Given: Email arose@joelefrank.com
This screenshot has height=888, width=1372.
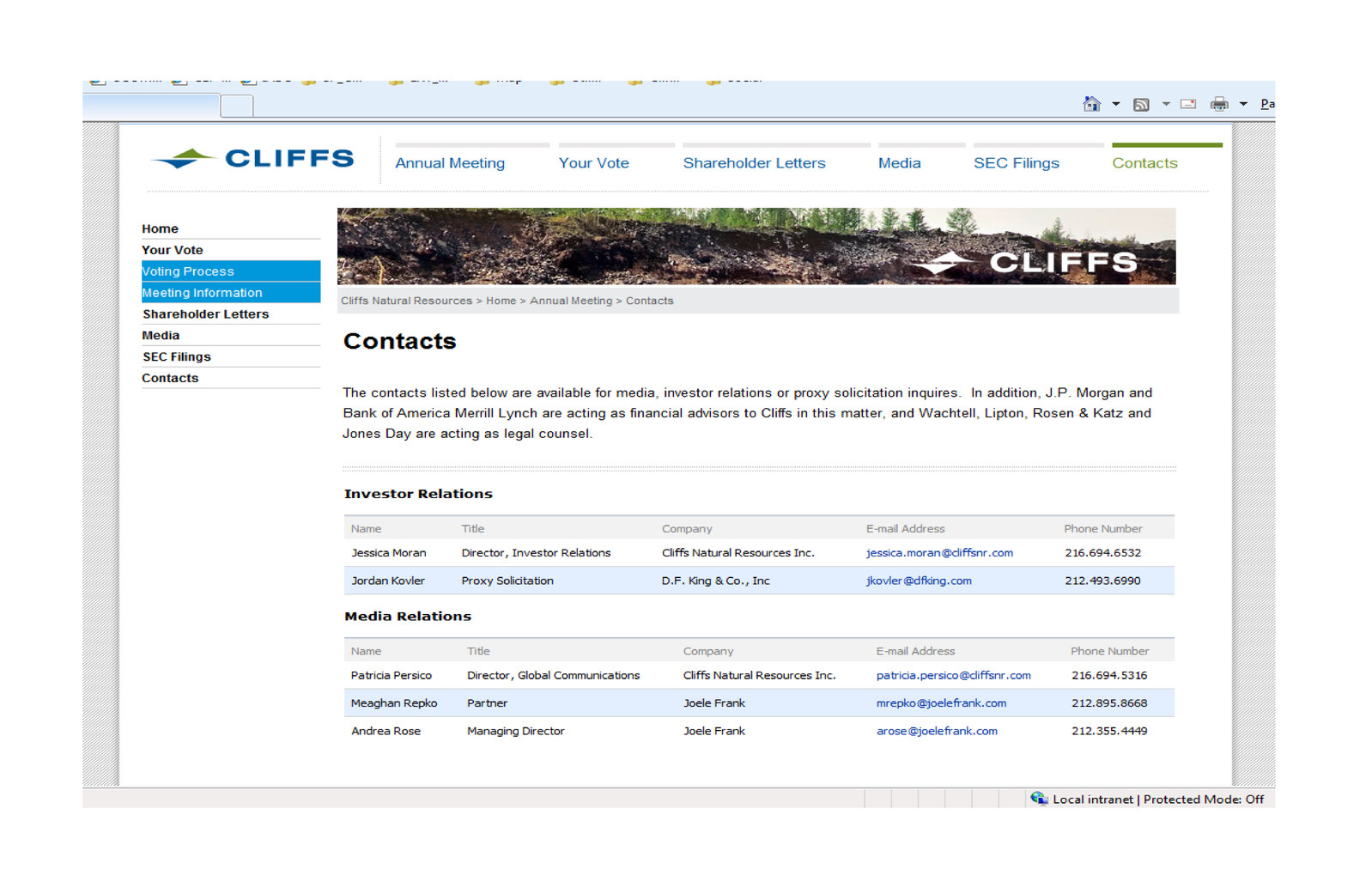Looking at the screenshot, I should [937, 731].
